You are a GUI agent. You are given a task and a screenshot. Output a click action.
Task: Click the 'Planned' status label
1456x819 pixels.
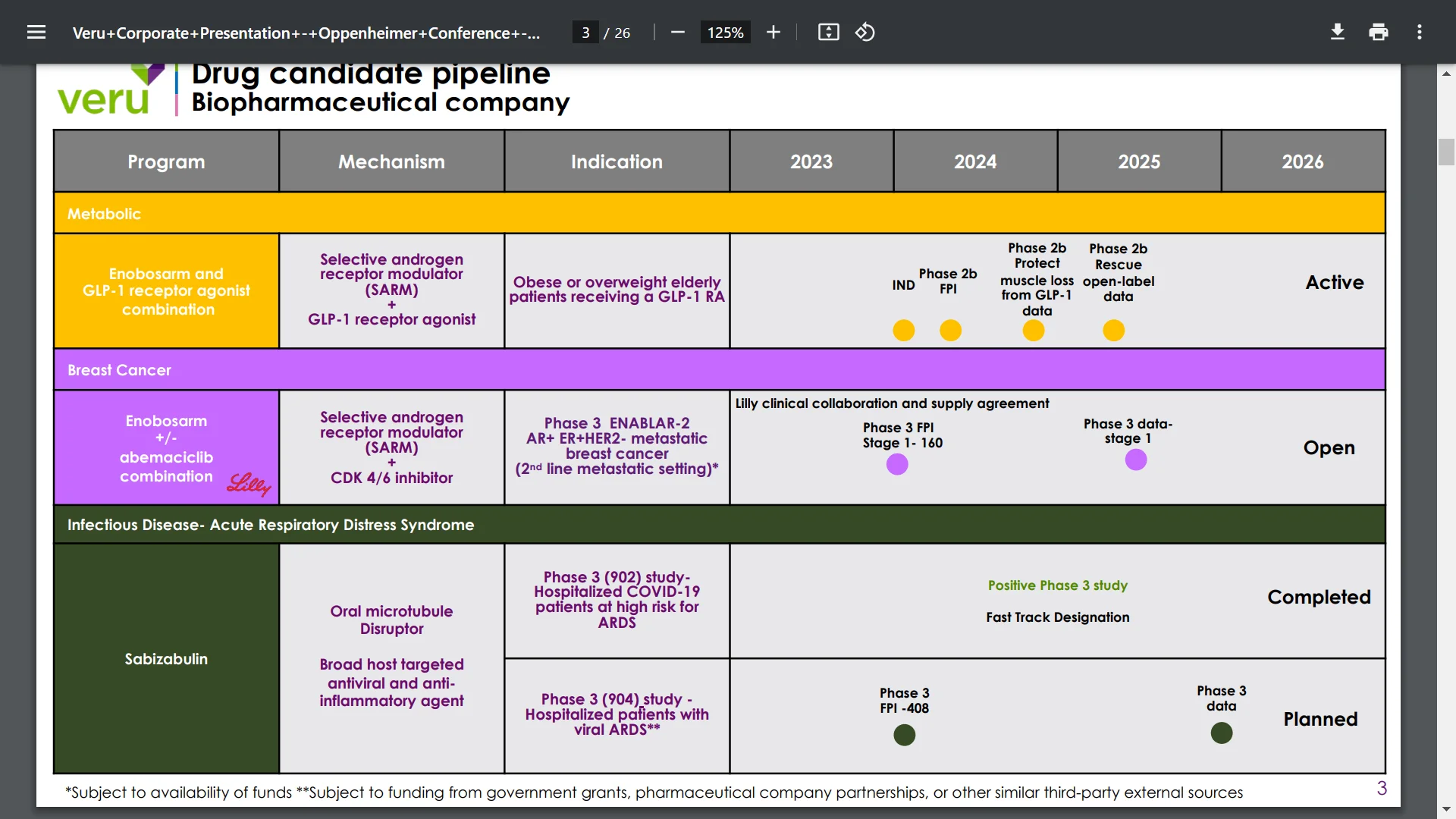(x=1320, y=719)
